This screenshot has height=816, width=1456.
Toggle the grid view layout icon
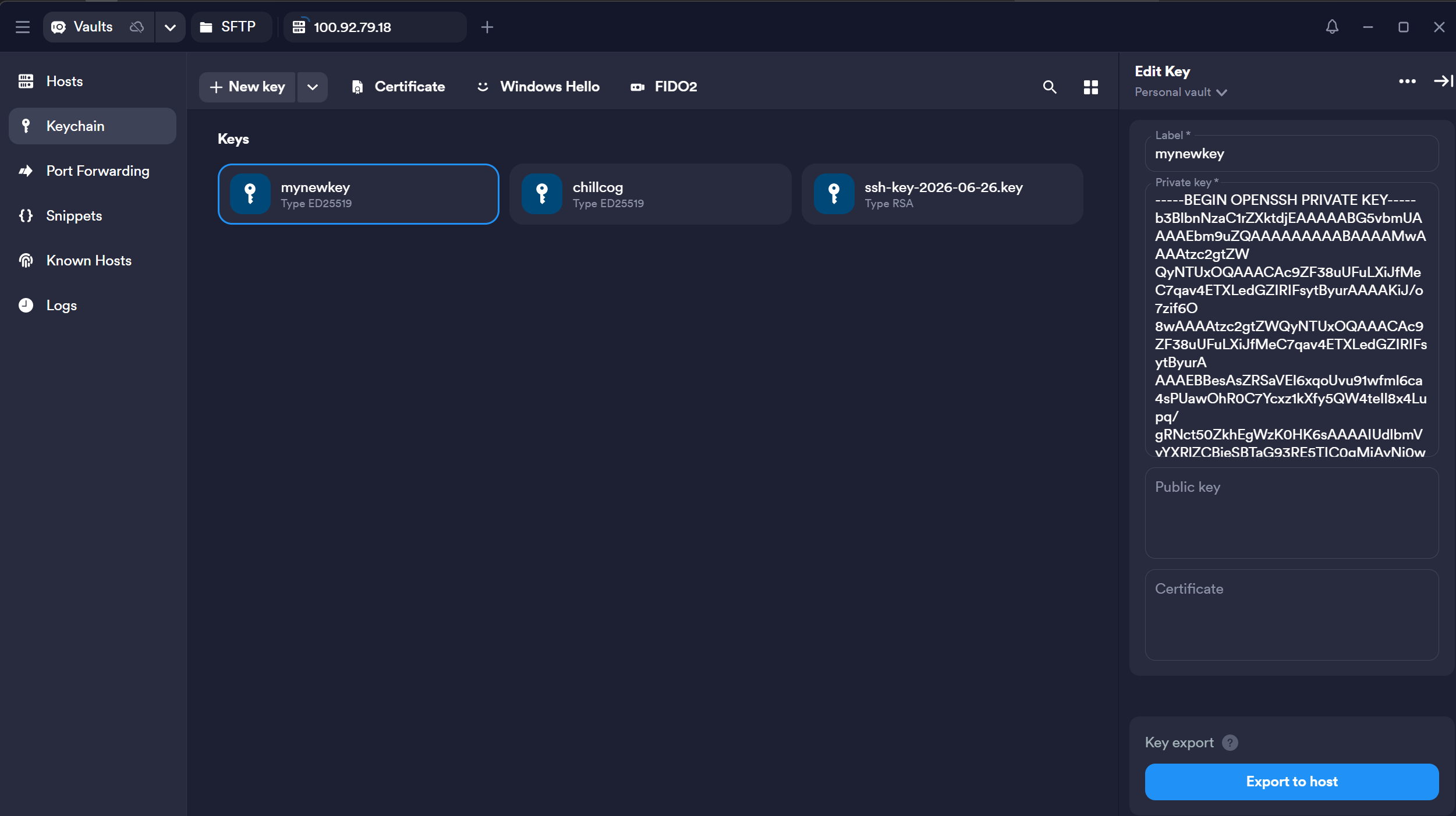[1091, 87]
